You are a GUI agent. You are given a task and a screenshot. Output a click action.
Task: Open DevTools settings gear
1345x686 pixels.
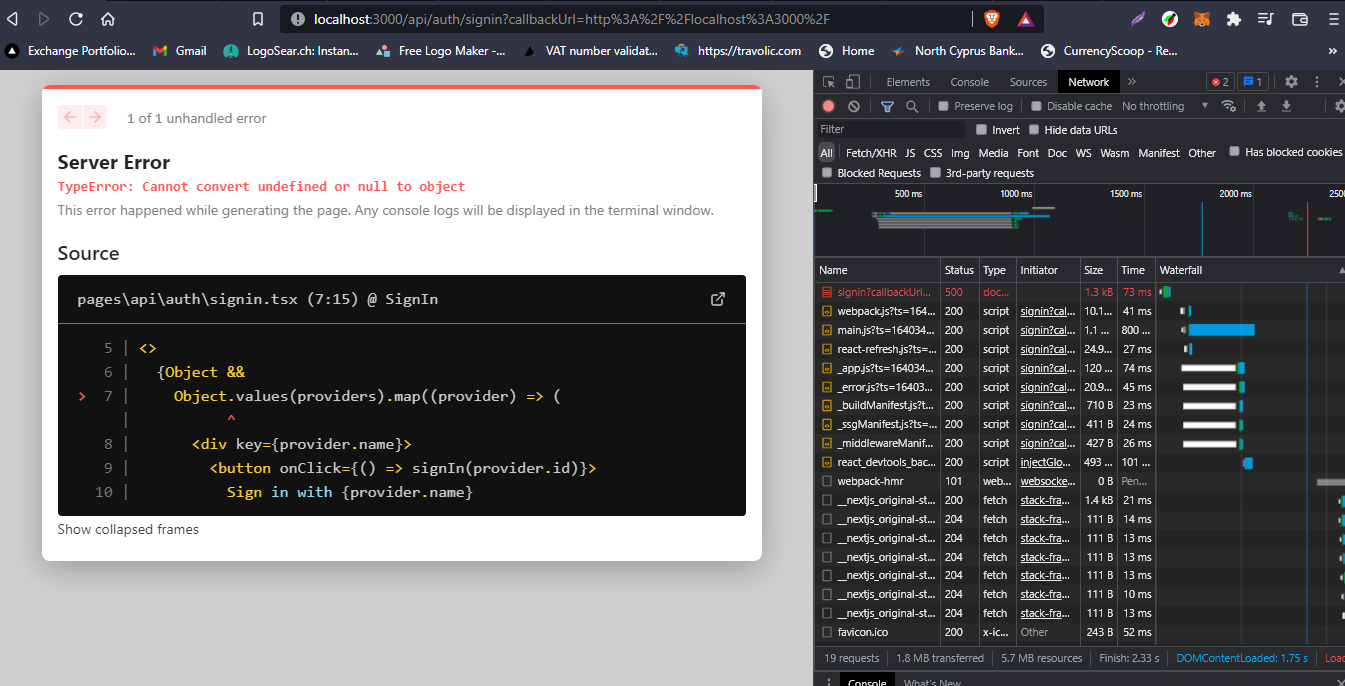1292,81
